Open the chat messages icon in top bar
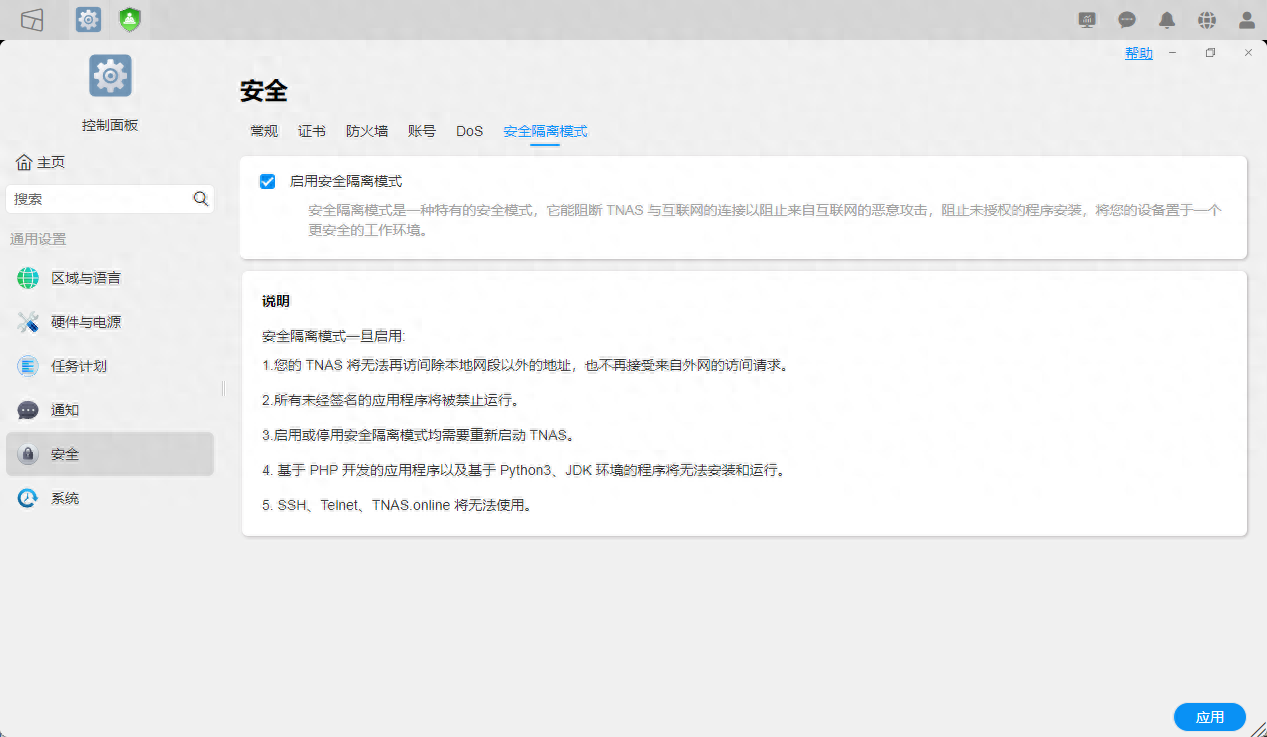Viewport: 1267px width, 737px height. coord(1126,18)
